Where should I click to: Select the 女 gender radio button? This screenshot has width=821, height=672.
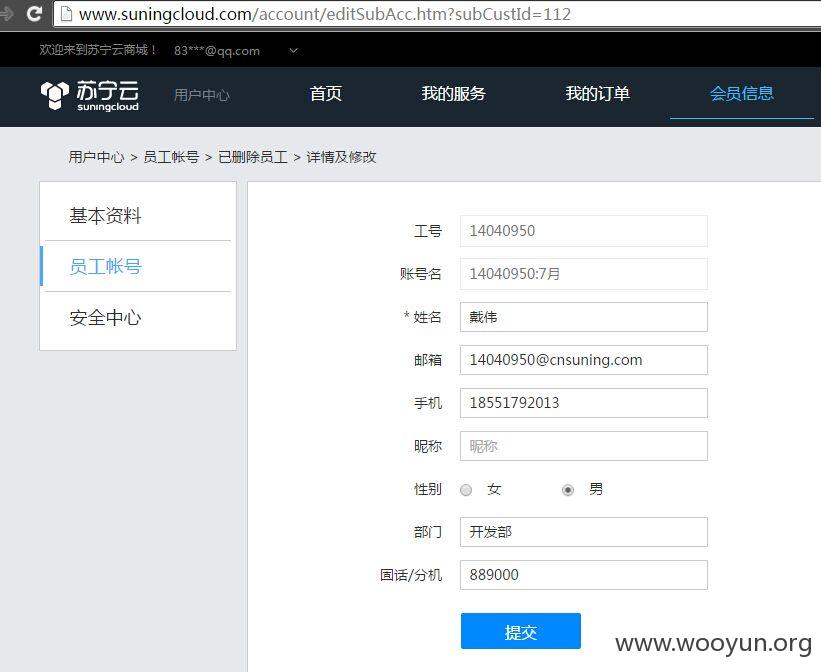466,490
